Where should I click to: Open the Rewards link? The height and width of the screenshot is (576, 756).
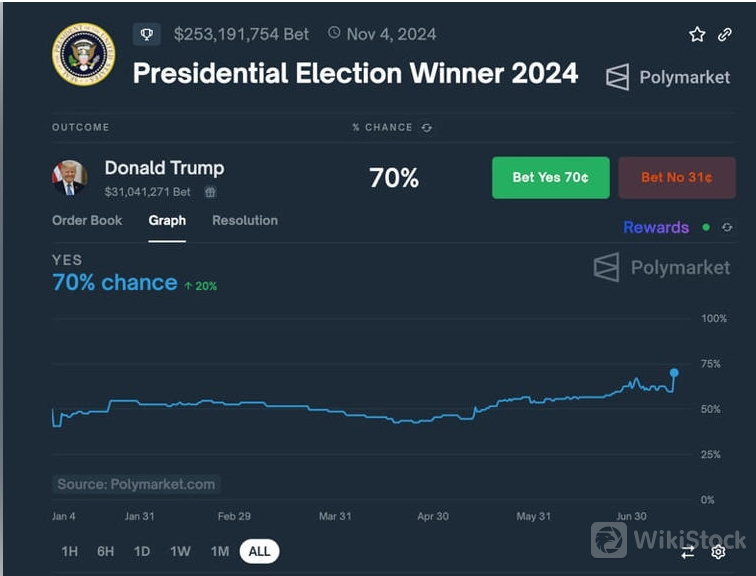[655, 228]
